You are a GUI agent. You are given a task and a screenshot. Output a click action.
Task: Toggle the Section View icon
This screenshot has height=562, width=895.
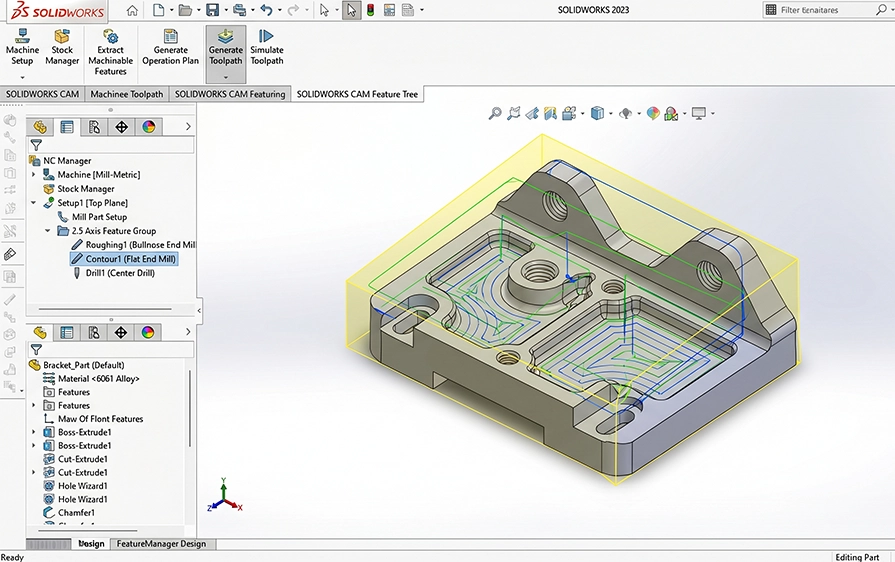click(550, 114)
